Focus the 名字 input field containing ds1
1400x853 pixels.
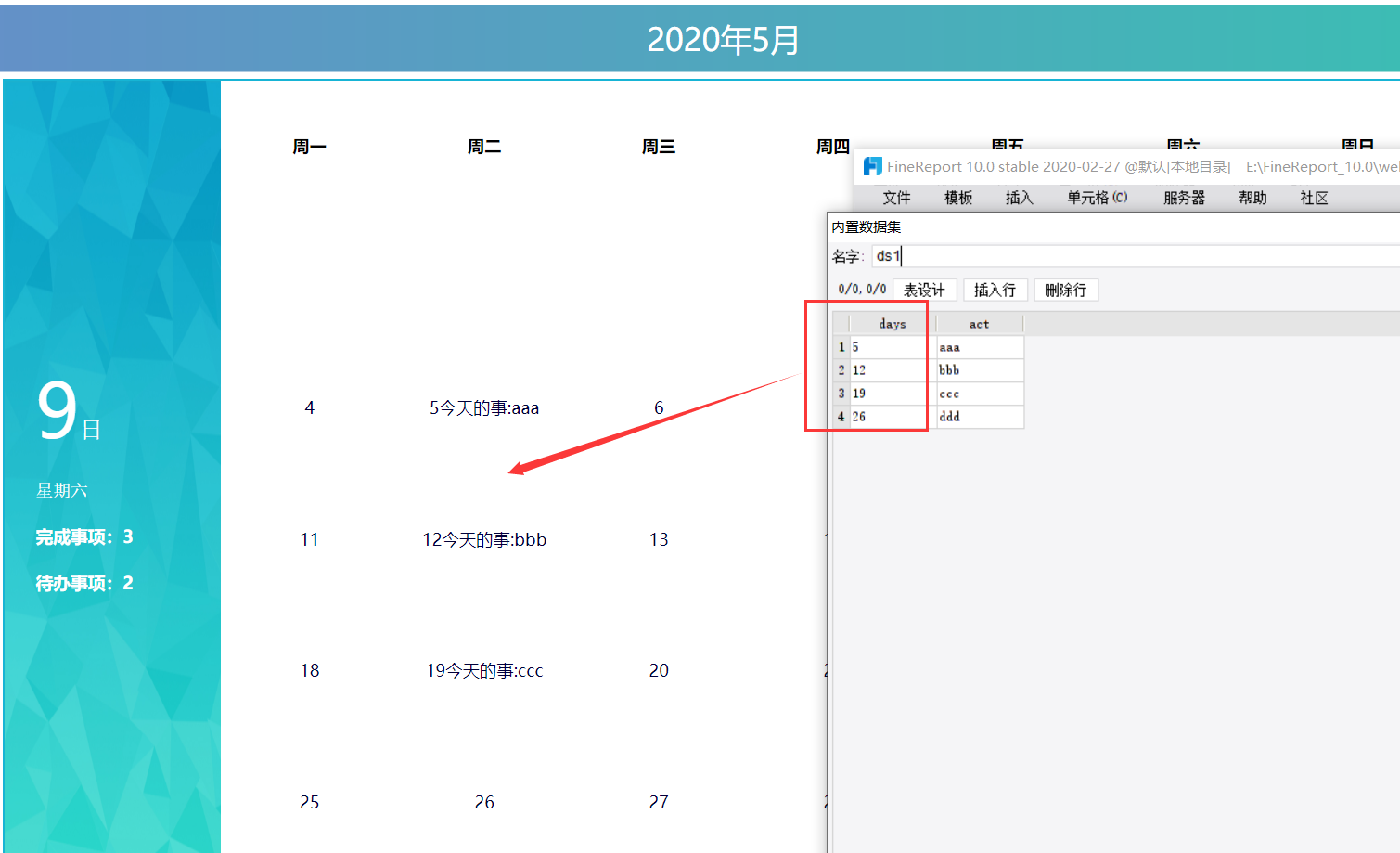click(x=1136, y=256)
